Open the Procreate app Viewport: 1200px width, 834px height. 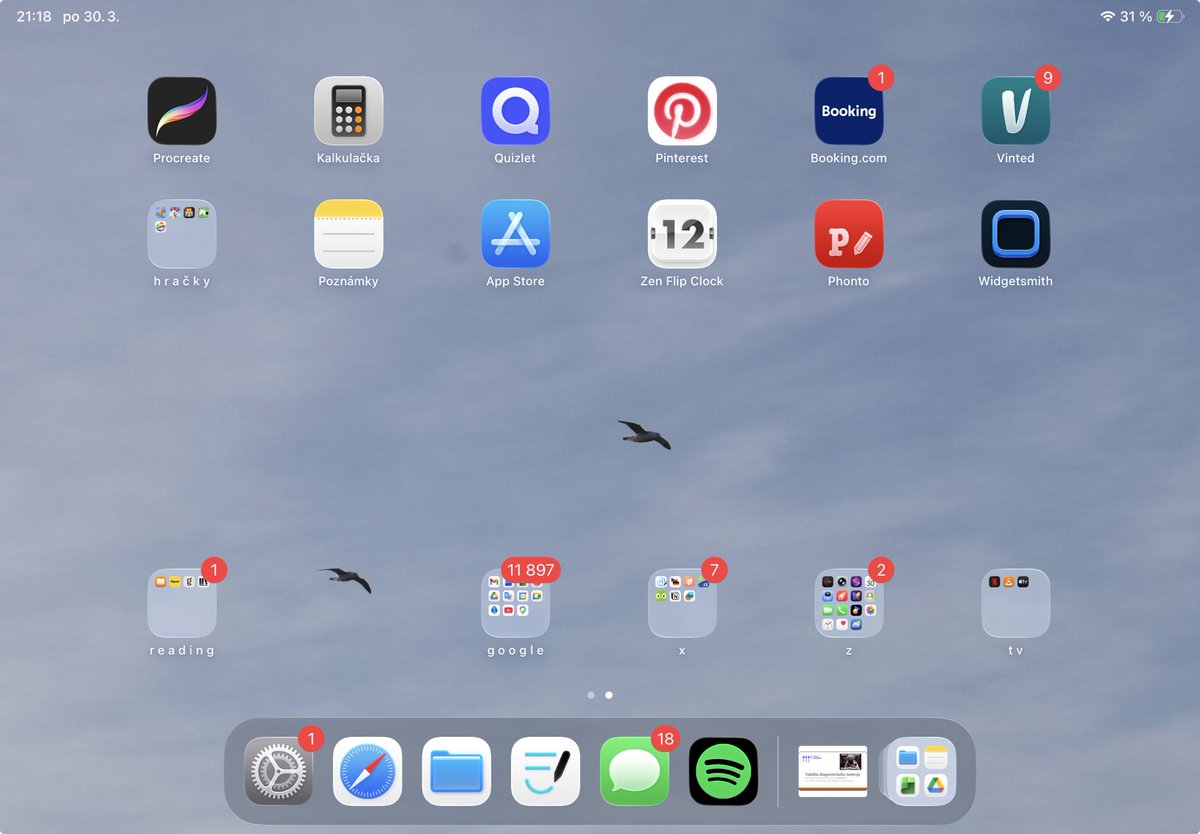tap(182, 111)
